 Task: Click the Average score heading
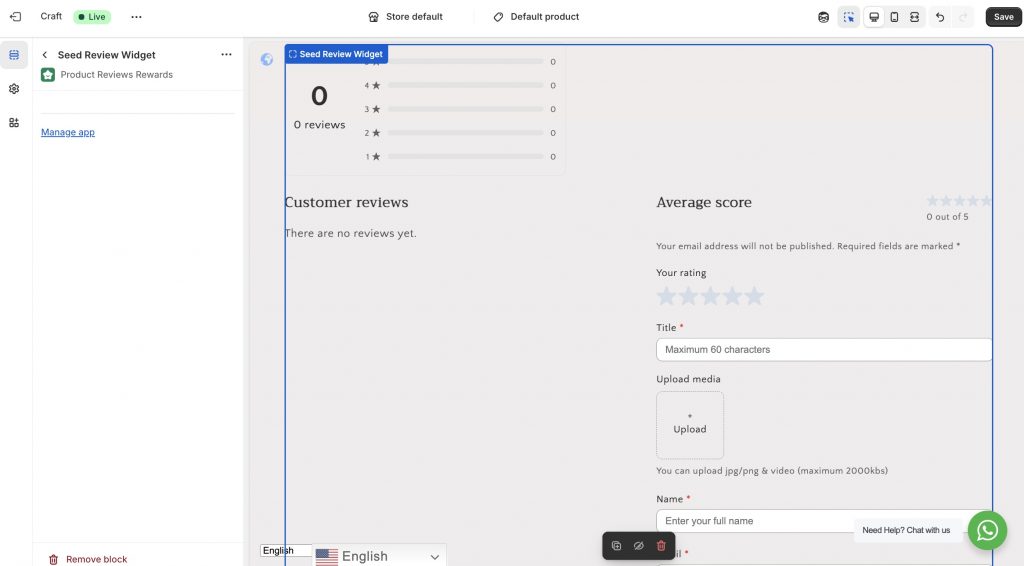pyautogui.click(x=703, y=202)
